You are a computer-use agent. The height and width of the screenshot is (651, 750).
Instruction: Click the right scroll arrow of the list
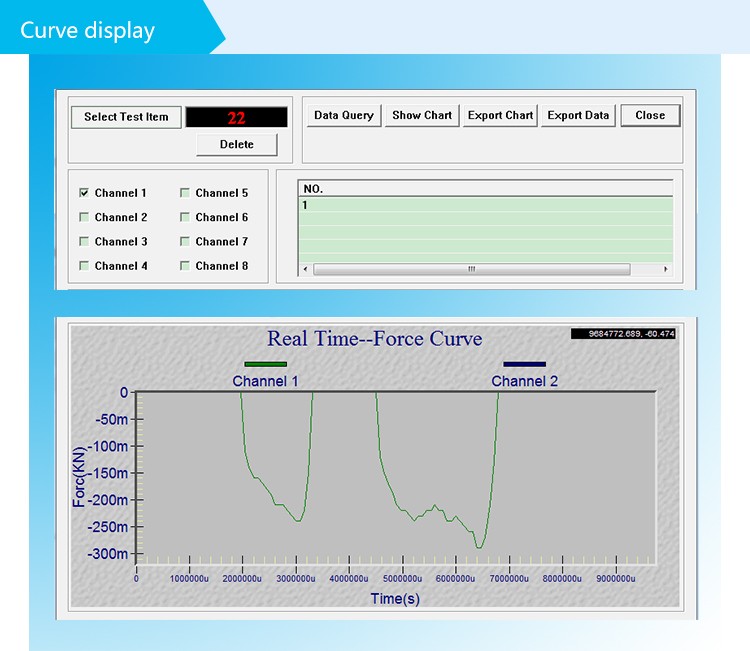tap(666, 270)
